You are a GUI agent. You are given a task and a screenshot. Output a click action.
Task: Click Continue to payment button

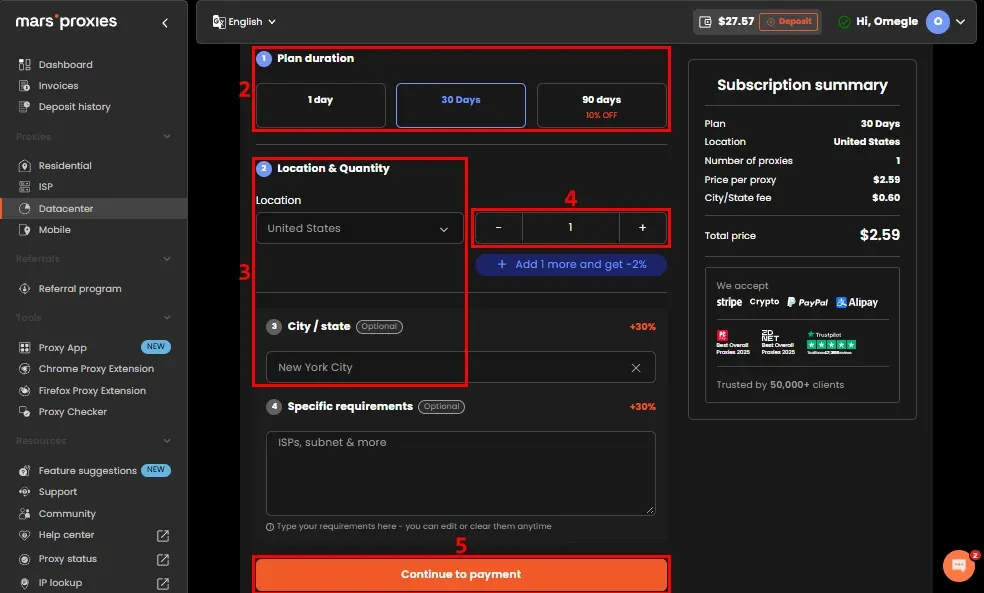[x=461, y=574]
